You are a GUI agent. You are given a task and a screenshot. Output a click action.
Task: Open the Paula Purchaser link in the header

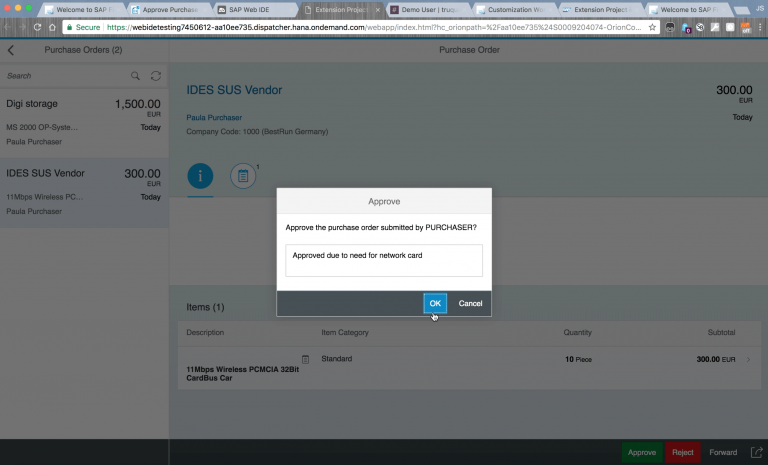[214, 118]
